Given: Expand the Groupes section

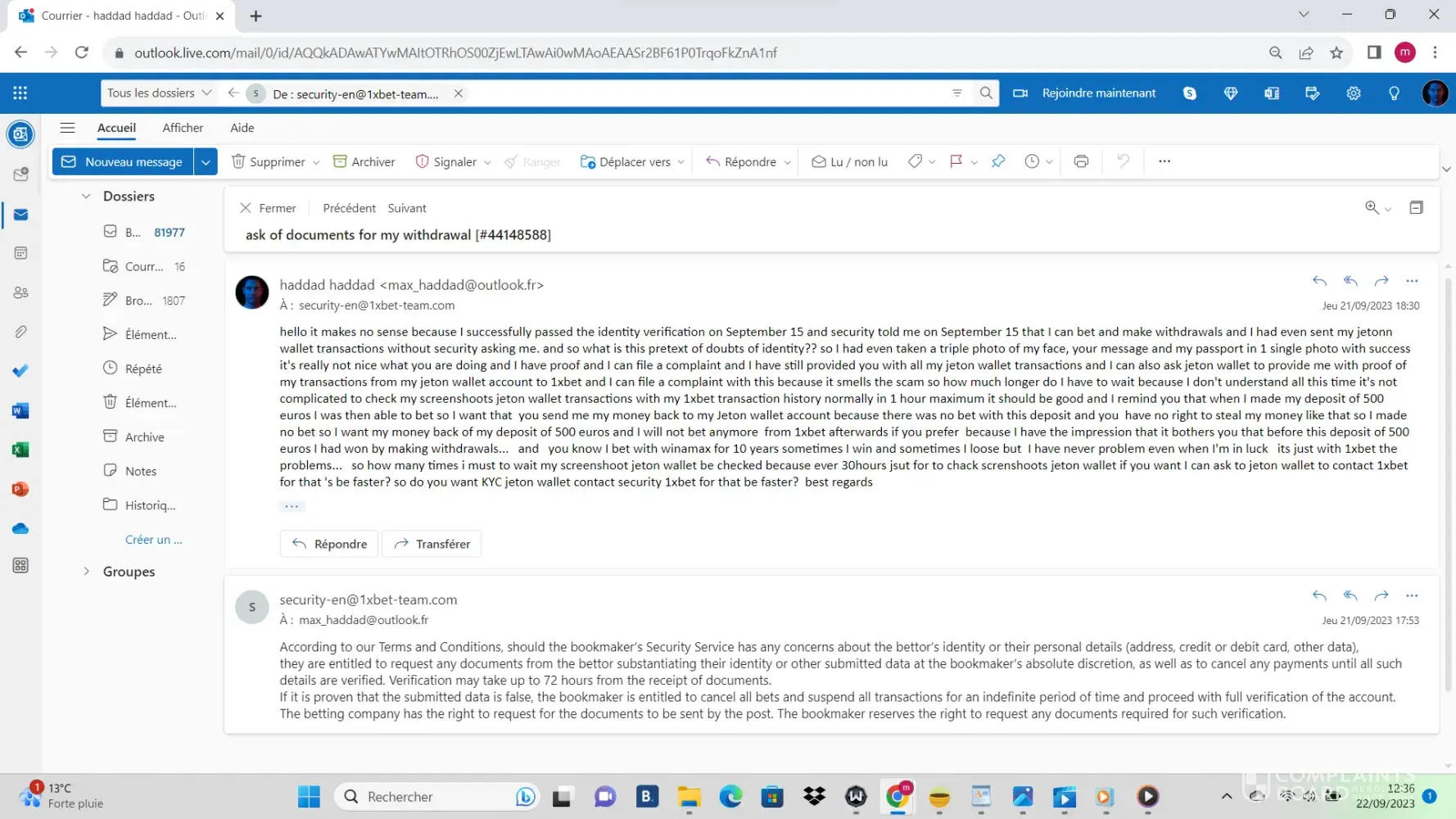Looking at the screenshot, I should 86,572.
